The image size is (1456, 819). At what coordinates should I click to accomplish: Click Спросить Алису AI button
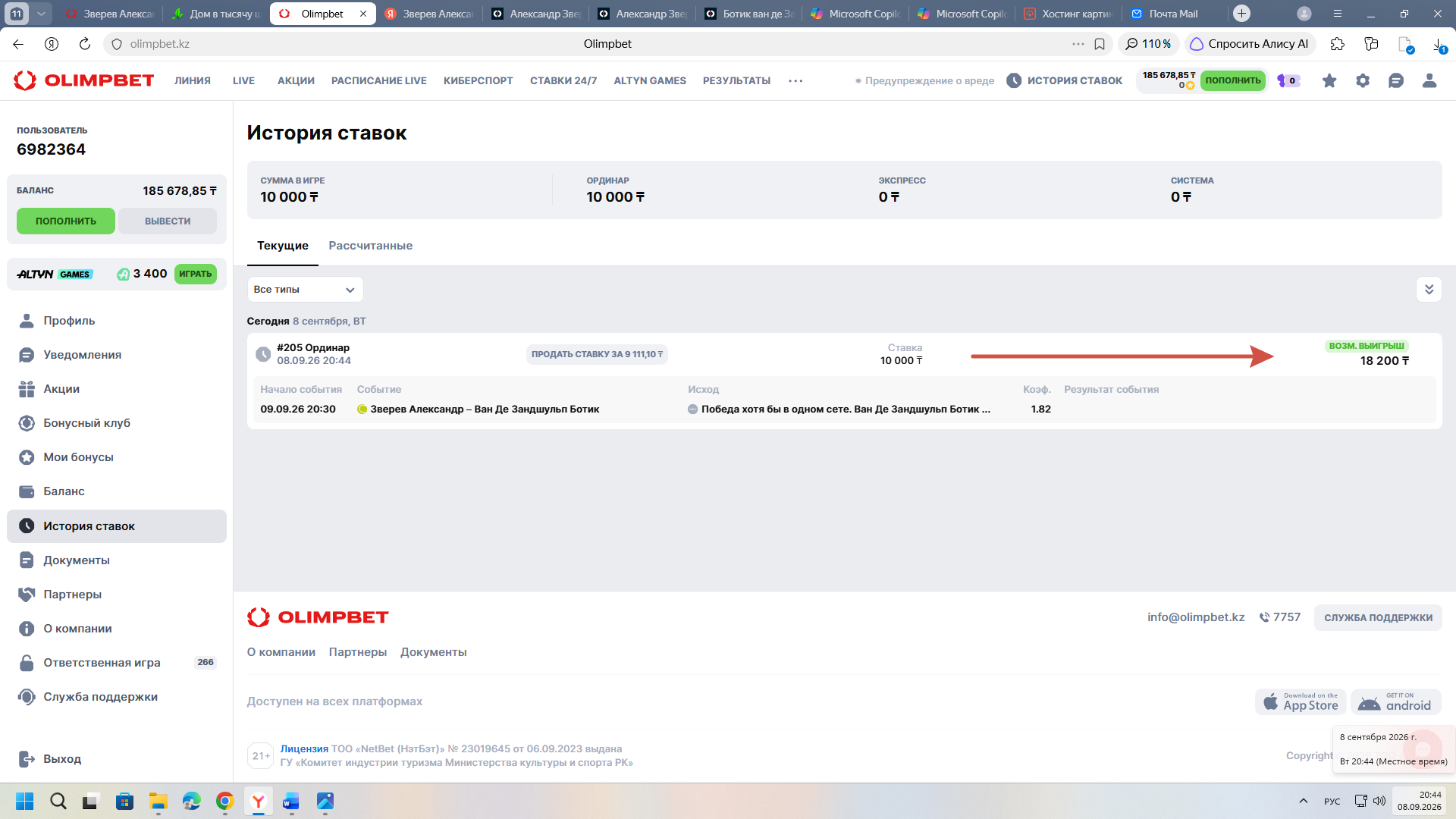tap(1249, 44)
